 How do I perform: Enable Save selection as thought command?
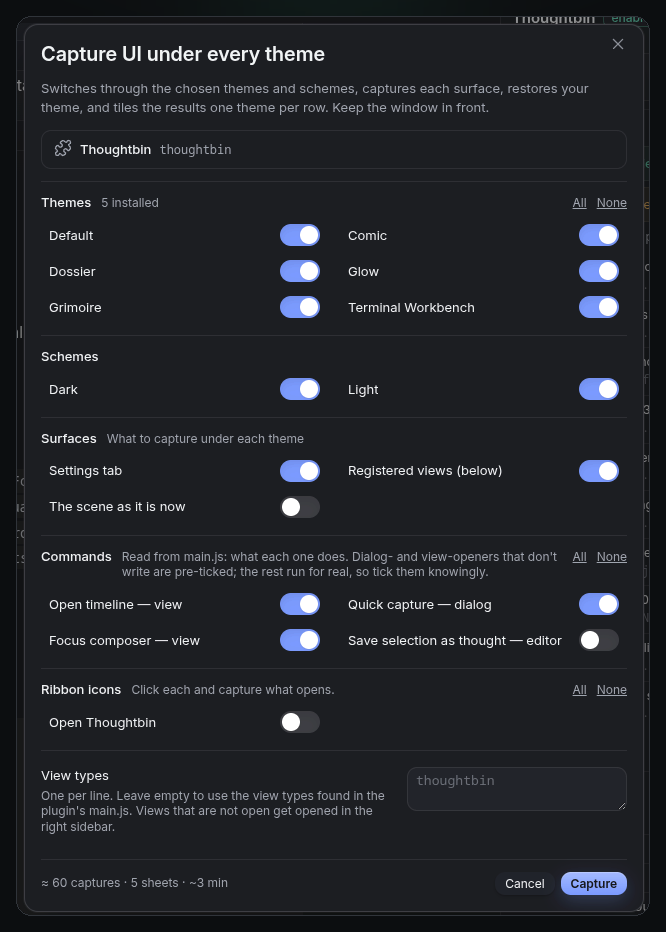[599, 640]
